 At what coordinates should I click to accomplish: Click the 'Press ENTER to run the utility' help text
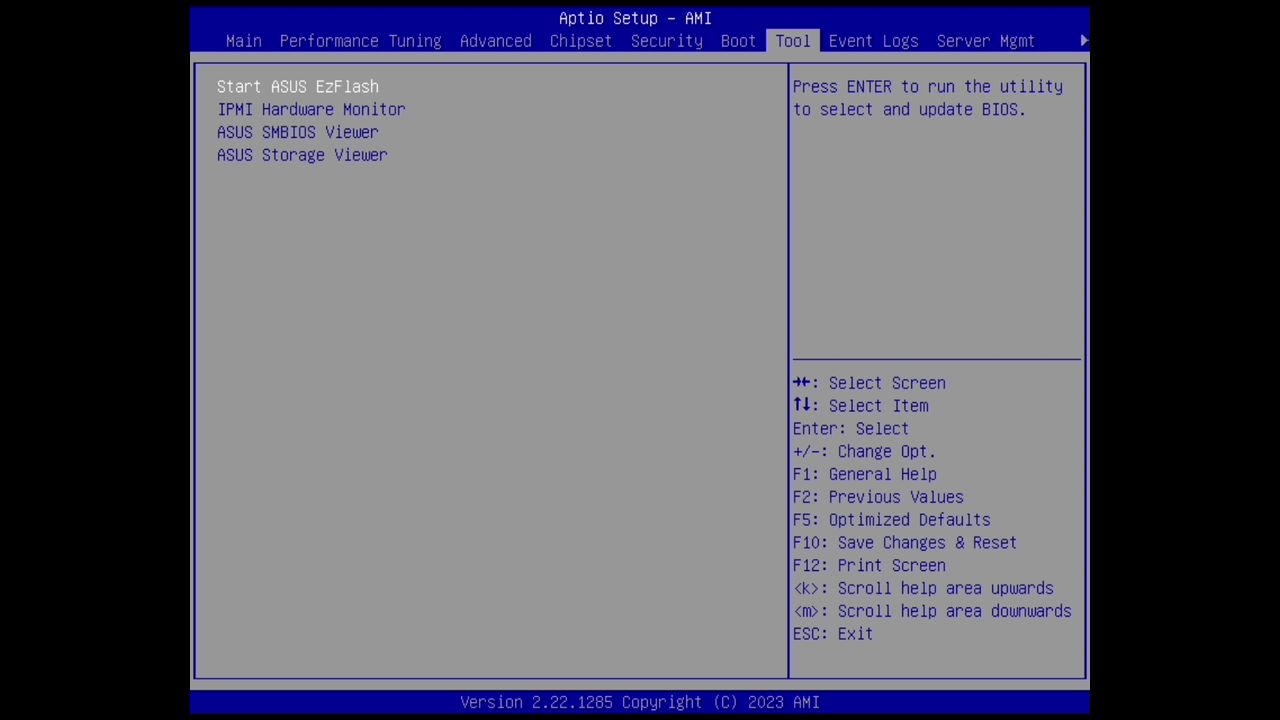point(928,98)
